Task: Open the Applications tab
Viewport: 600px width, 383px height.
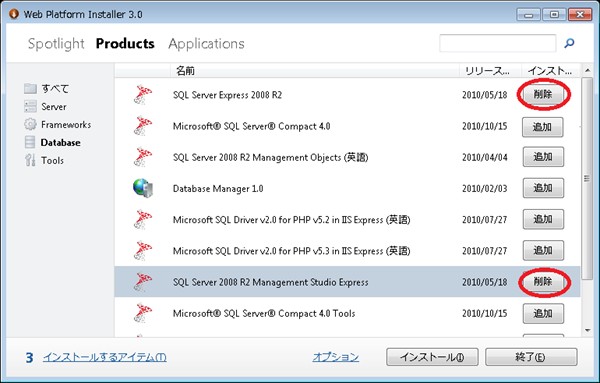Action: coord(206,44)
